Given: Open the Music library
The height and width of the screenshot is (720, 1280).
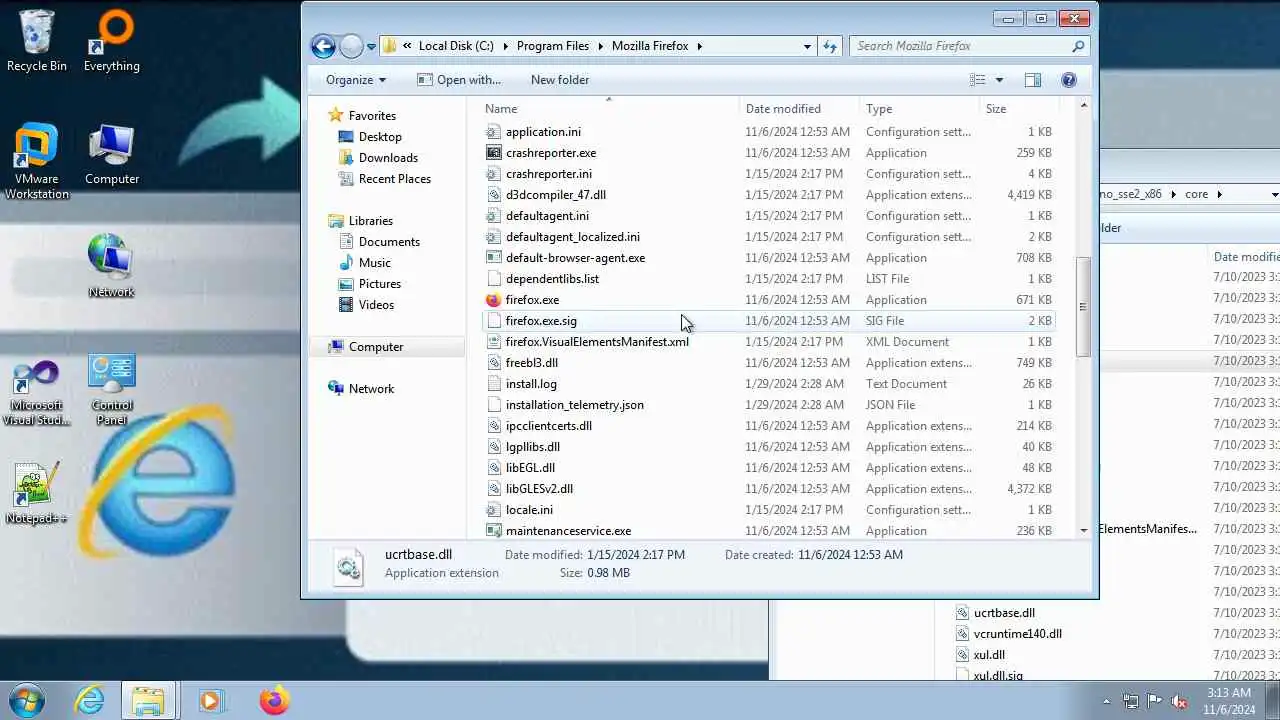Looking at the screenshot, I should [374, 263].
